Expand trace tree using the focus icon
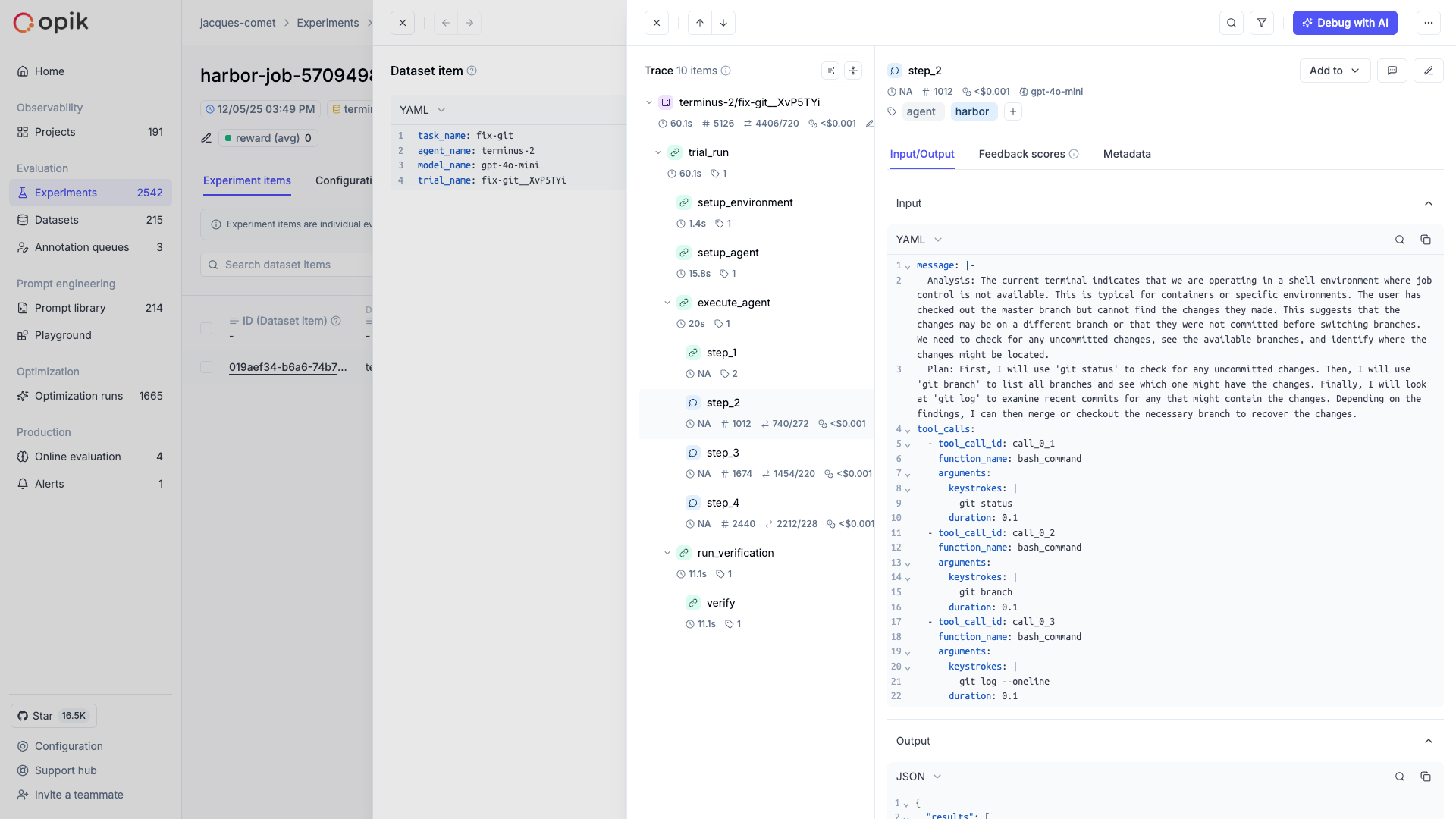 [830, 71]
